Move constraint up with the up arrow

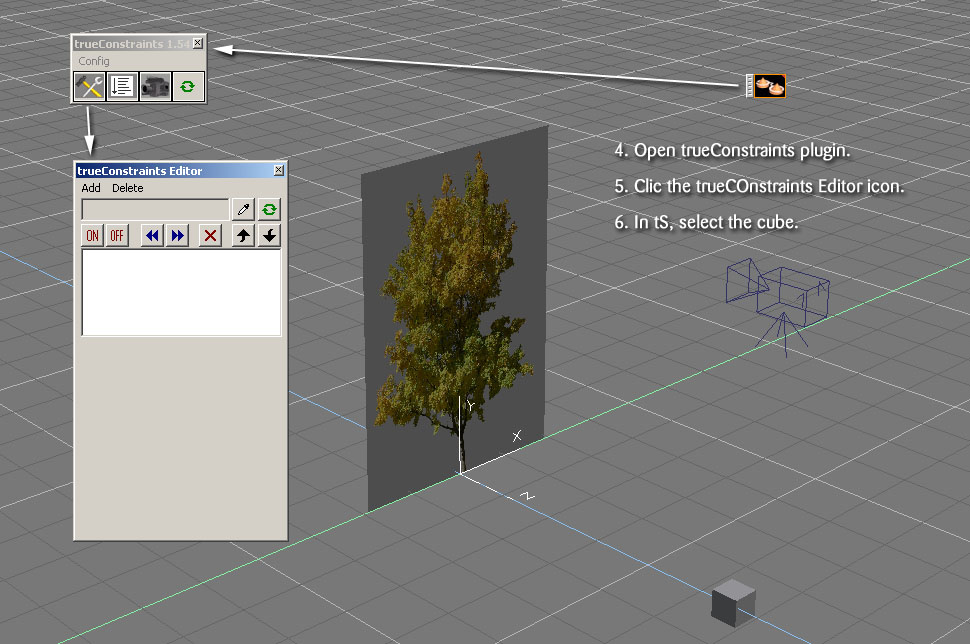coord(243,236)
